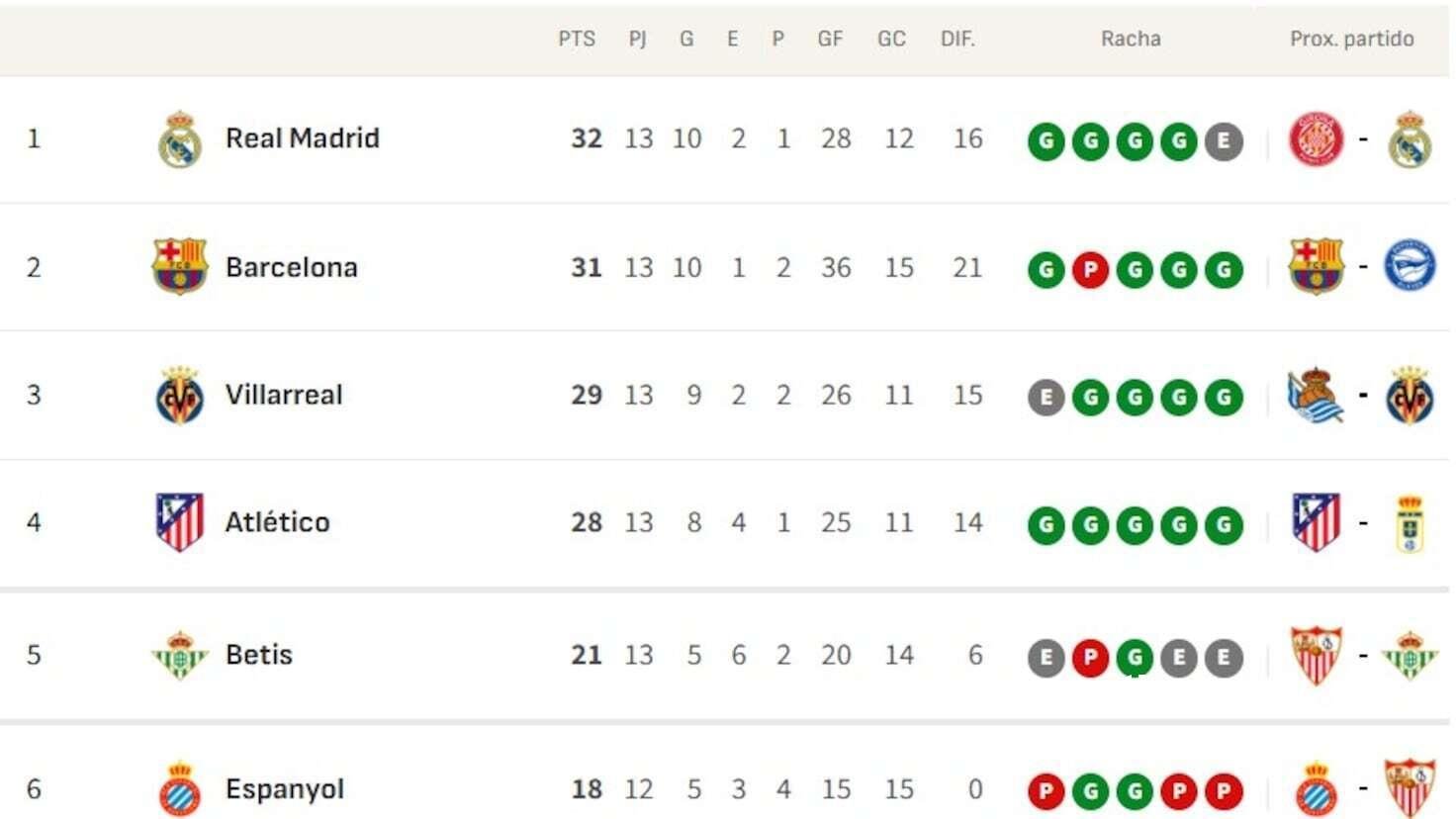Click the Espanyol crest in row six
The image size is (1456, 819).
[x=180, y=789]
